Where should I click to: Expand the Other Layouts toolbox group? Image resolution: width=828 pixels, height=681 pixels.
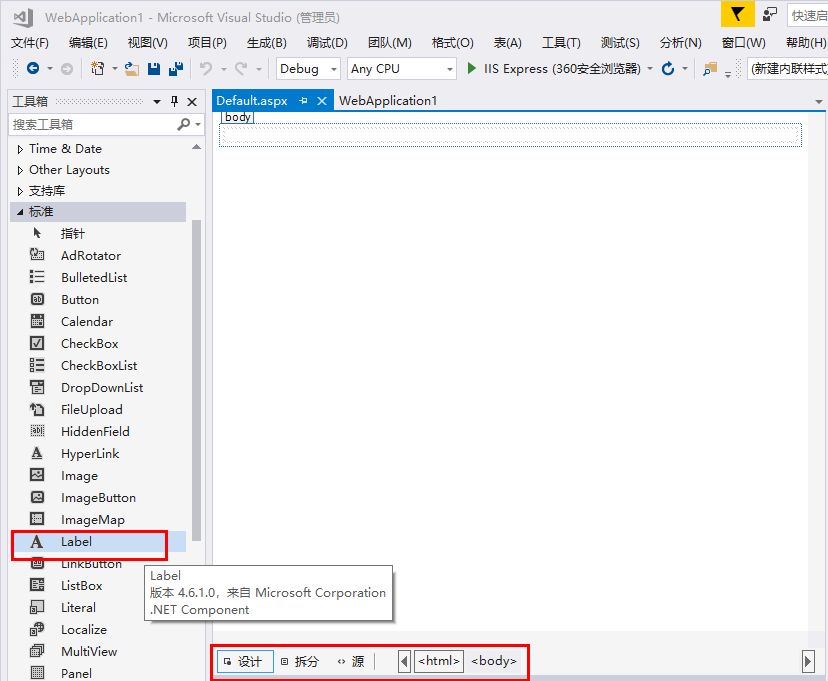point(20,171)
